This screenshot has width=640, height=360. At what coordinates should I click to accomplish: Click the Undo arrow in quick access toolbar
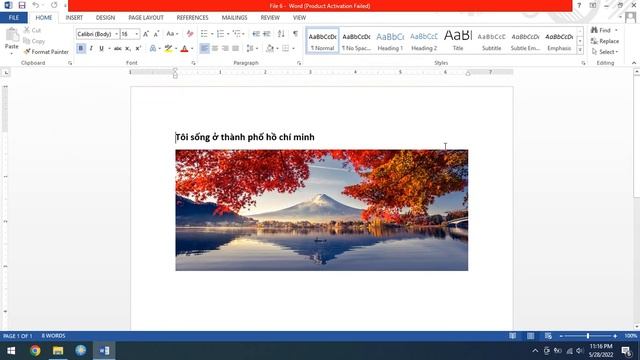[36, 5]
